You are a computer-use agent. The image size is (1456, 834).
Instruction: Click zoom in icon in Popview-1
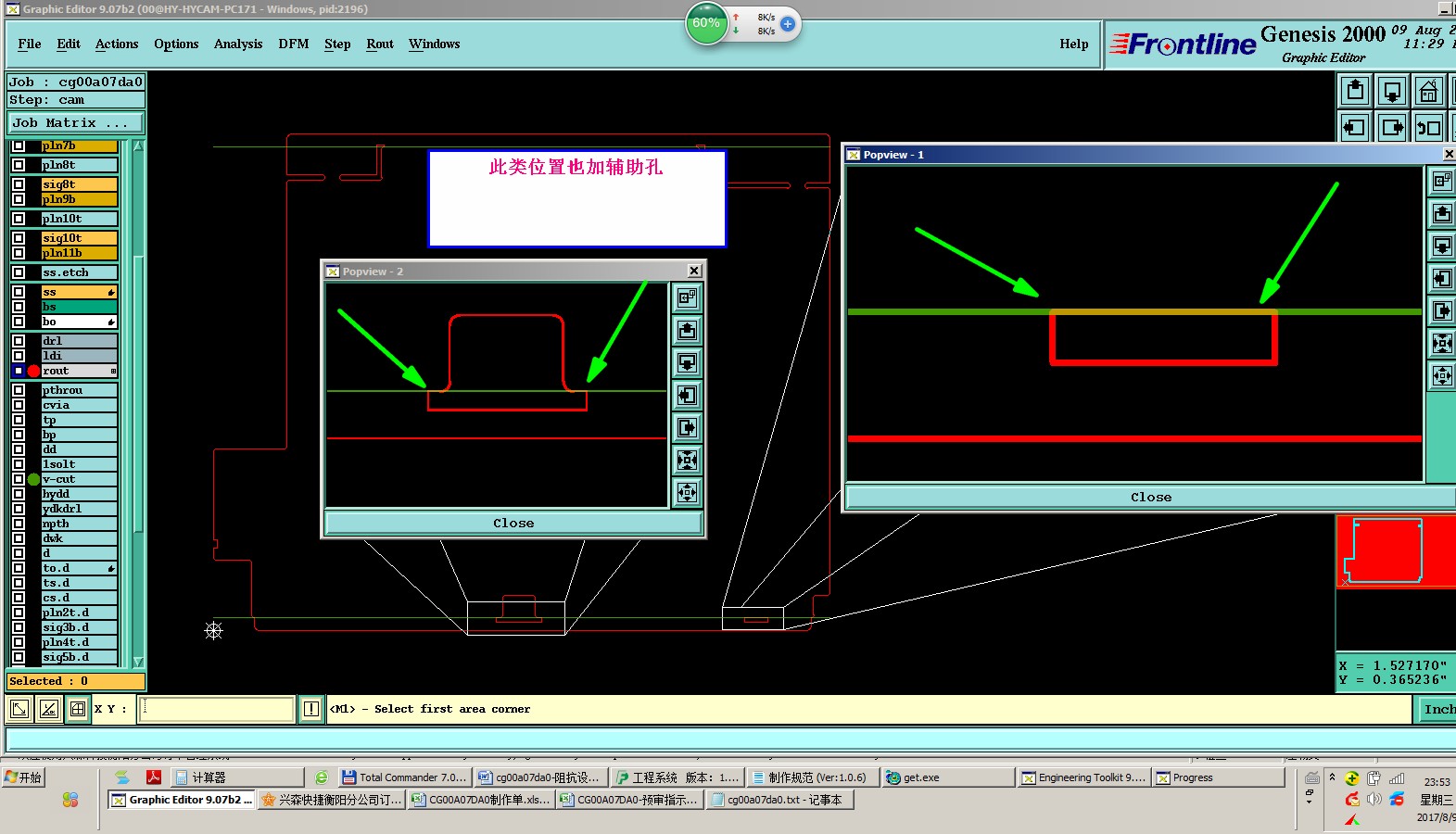tap(1442, 344)
